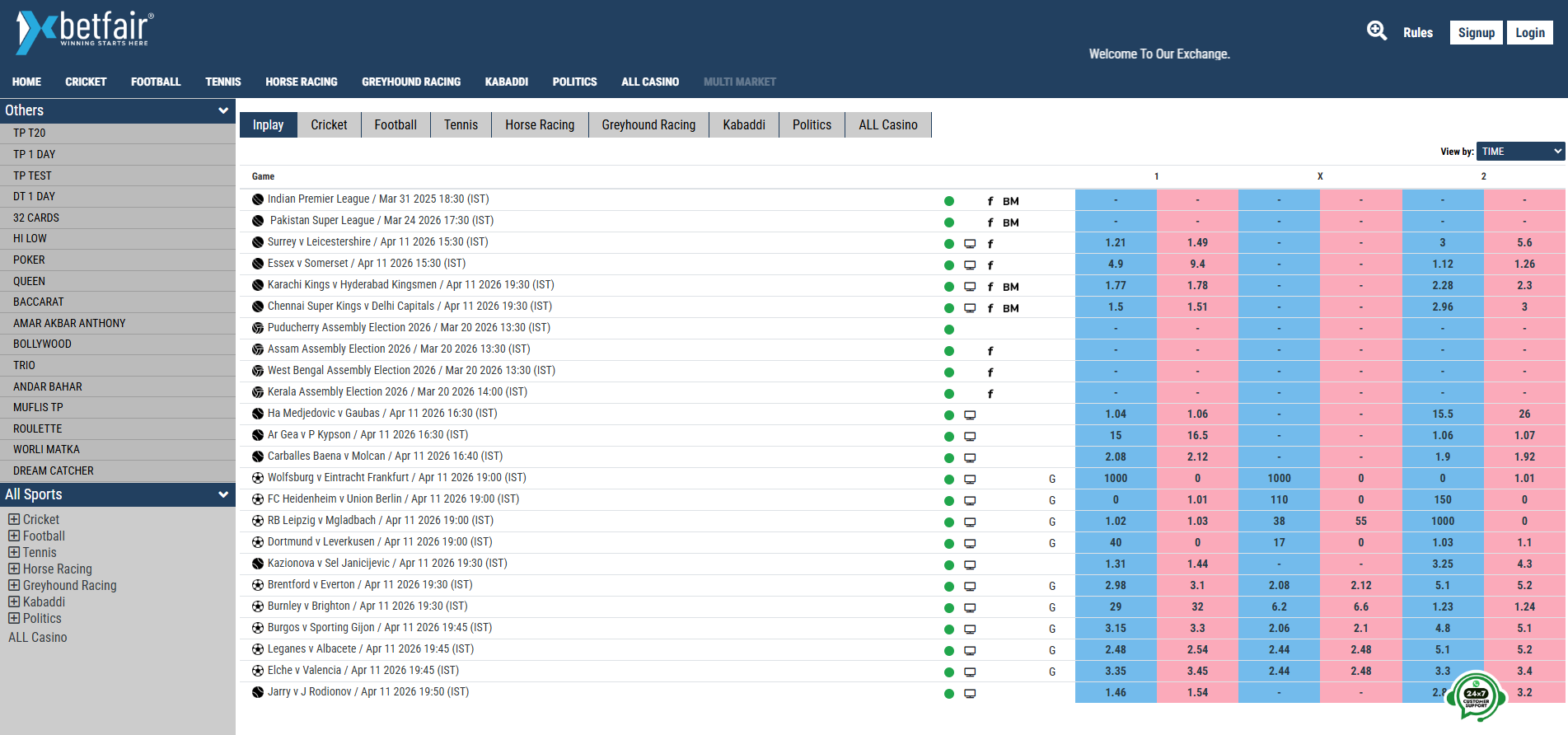Select back odds 15.5 for Ha Medjedovic v Gaubas
This screenshot has width=1568, height=735.
pos(1443,414)
